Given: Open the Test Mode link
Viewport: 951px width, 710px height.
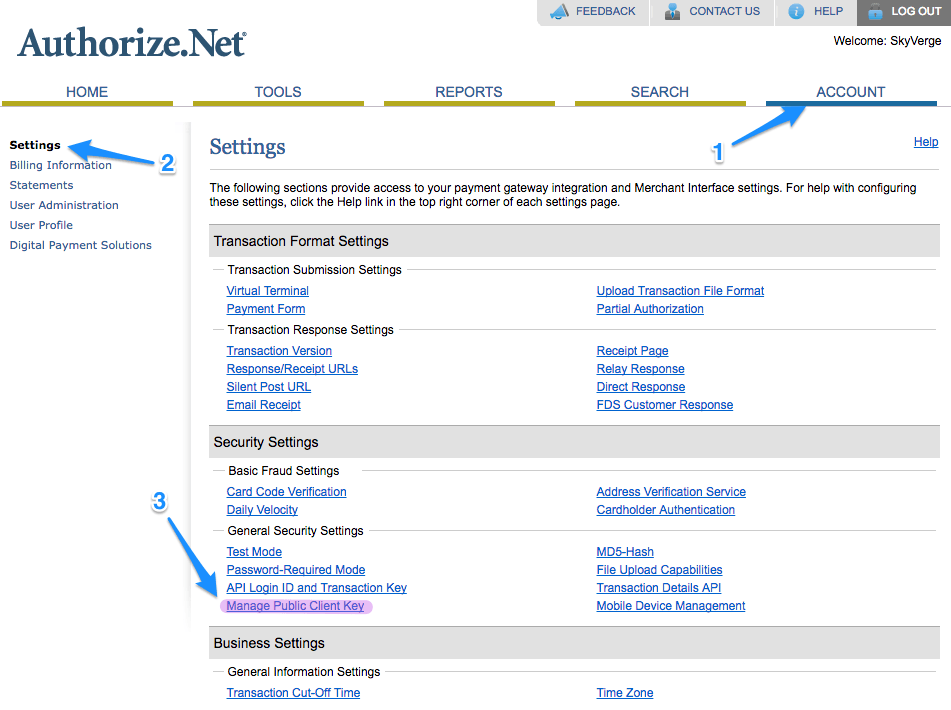Looking at the screenshot, I should click(x=254, y=552).
